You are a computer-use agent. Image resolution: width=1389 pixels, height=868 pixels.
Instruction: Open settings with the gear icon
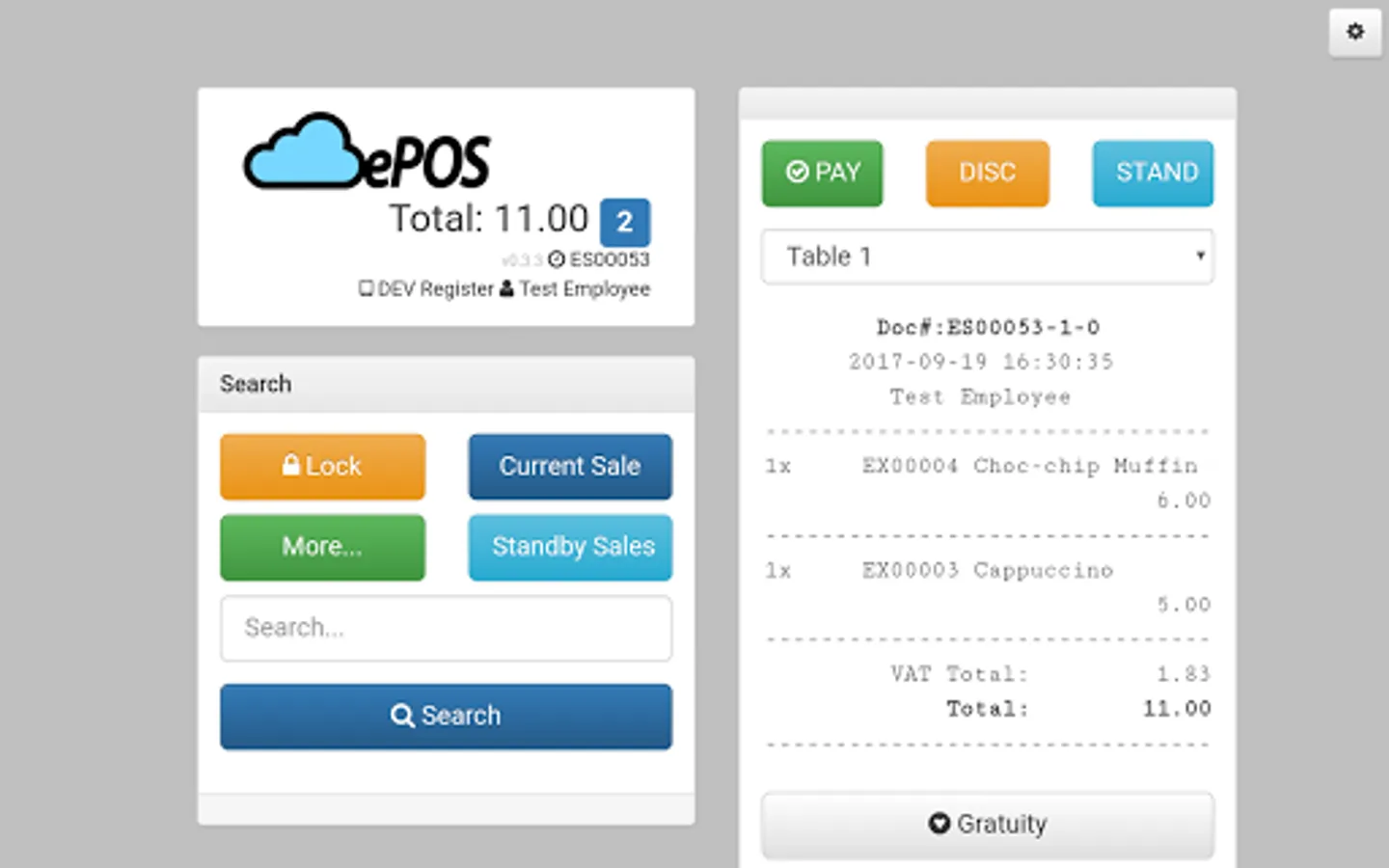(x=1354, y=32)
